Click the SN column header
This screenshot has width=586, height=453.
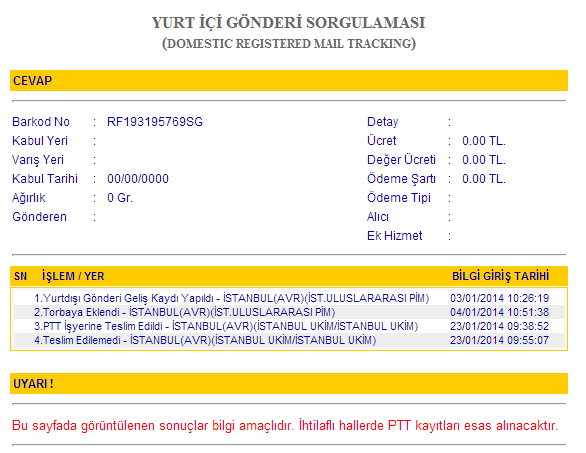click(21, 276)
